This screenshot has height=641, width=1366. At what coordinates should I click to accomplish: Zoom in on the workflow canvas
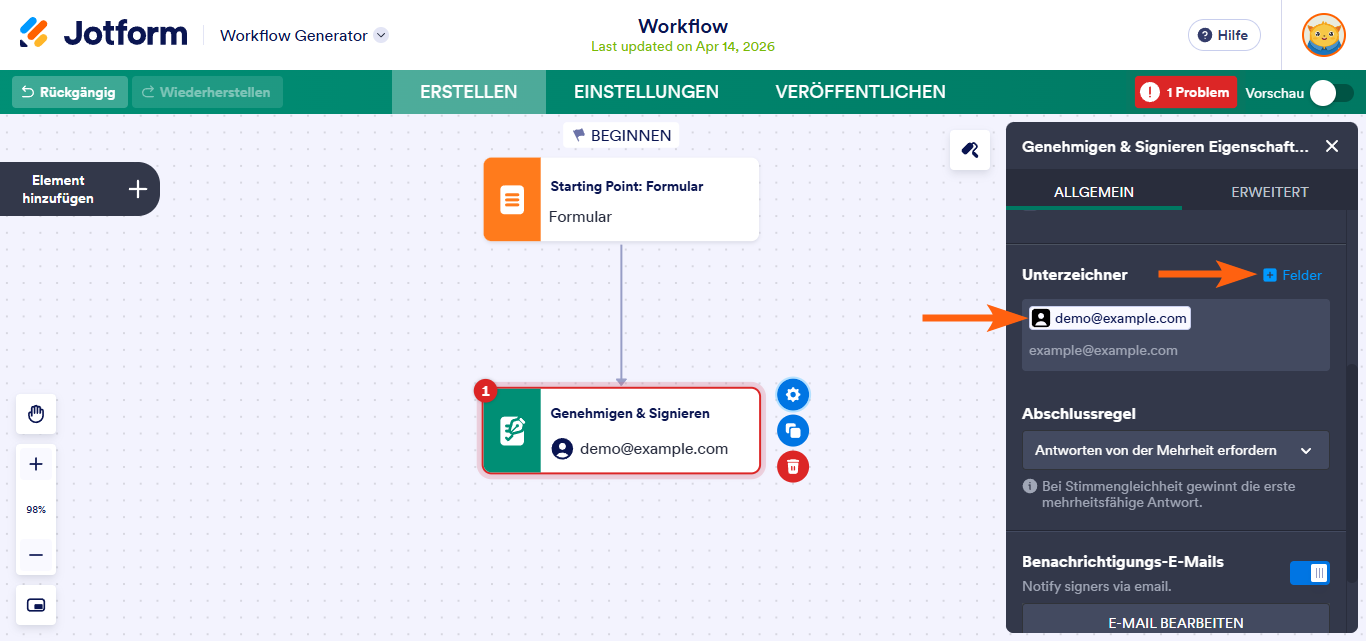[x=35, y=462]
